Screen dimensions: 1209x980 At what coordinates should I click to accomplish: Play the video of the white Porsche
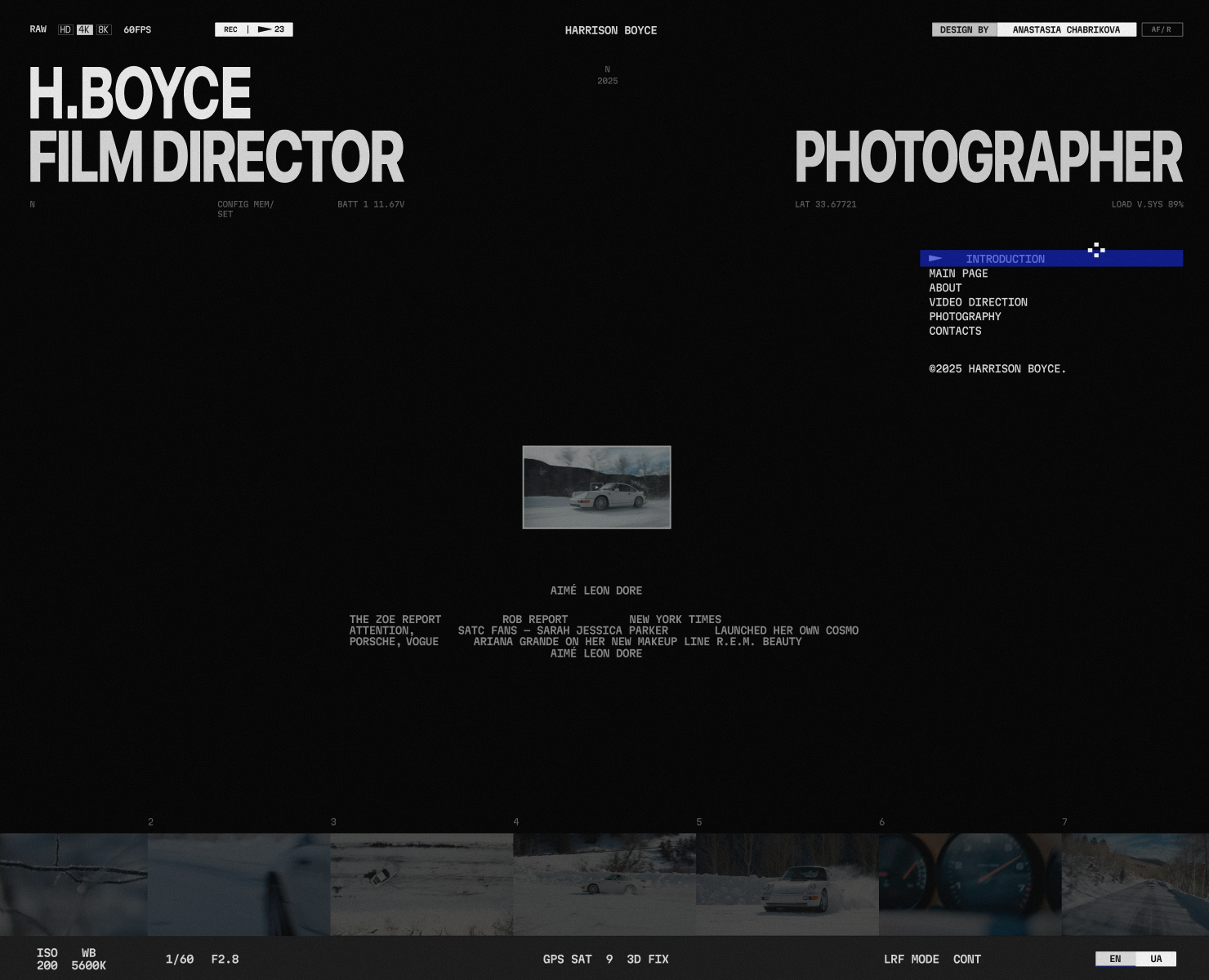596,487
